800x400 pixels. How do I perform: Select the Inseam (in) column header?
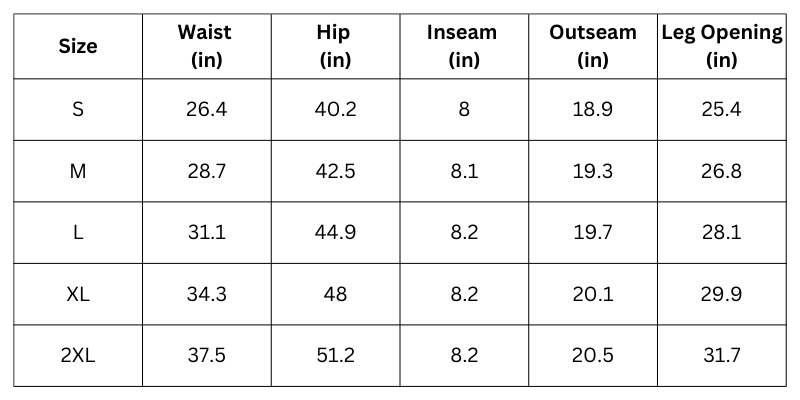tap(463, 46)
